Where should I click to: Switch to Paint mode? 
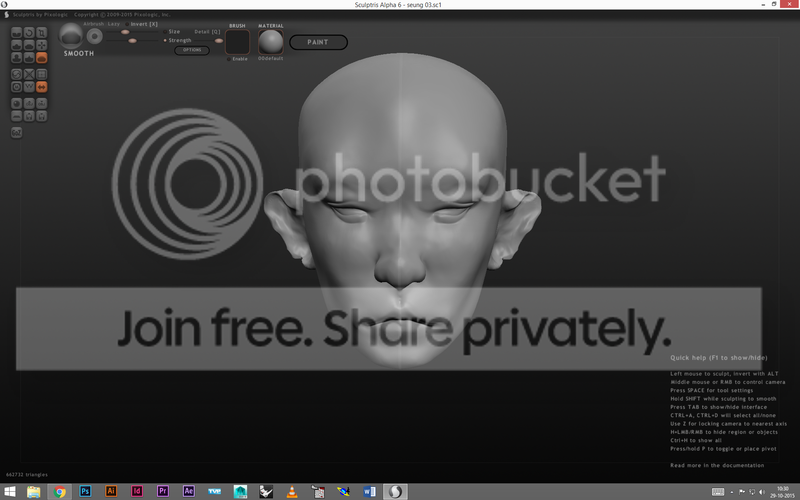pos(318,42)
